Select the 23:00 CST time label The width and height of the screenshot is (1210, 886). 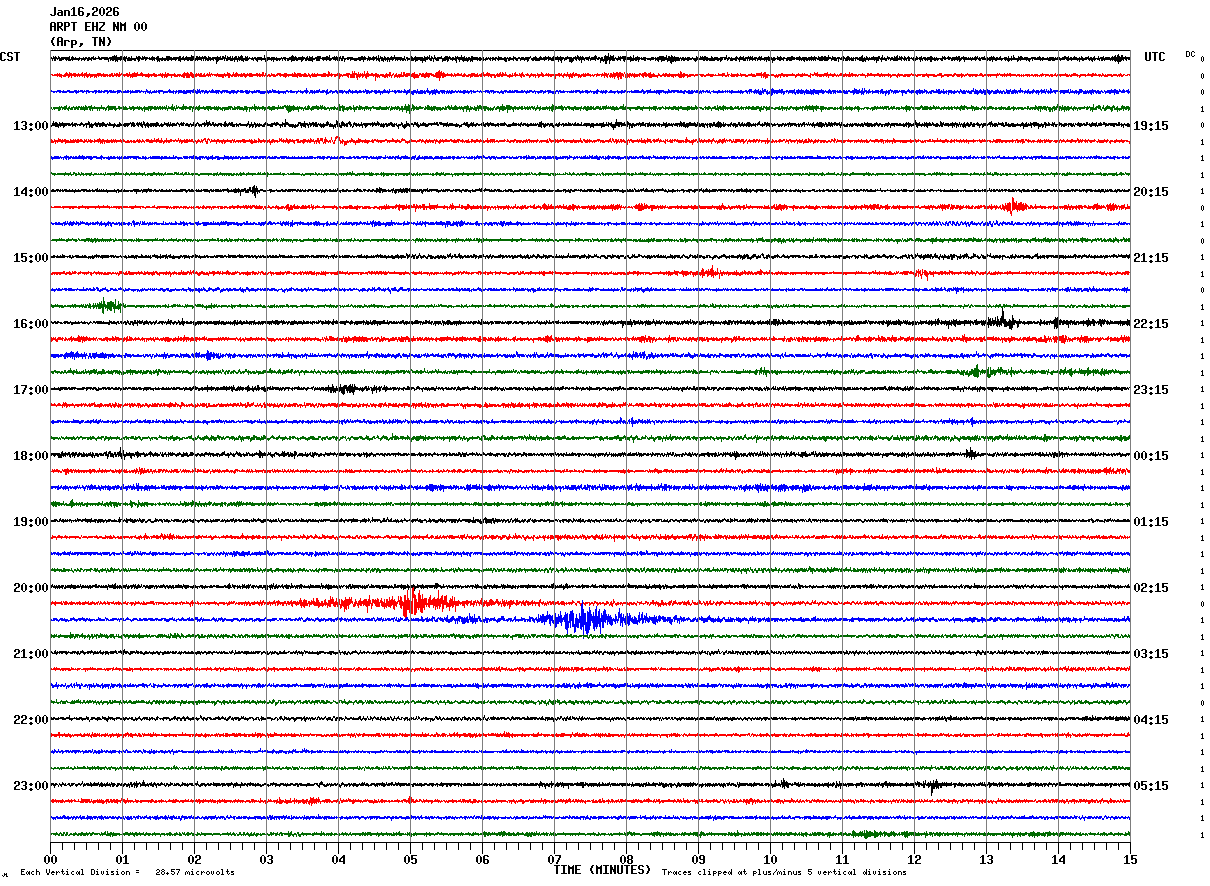tap(30, 786)
